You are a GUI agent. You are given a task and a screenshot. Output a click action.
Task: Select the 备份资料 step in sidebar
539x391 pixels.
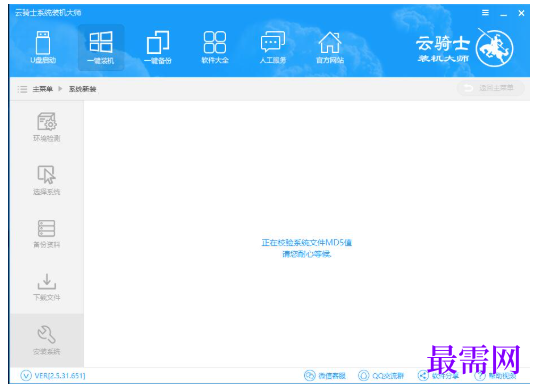(x=47, y=234)
